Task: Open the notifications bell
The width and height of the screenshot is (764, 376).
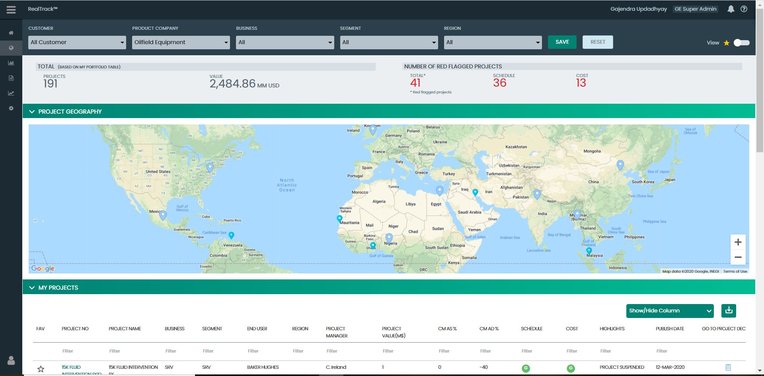Action: (730, 9)
